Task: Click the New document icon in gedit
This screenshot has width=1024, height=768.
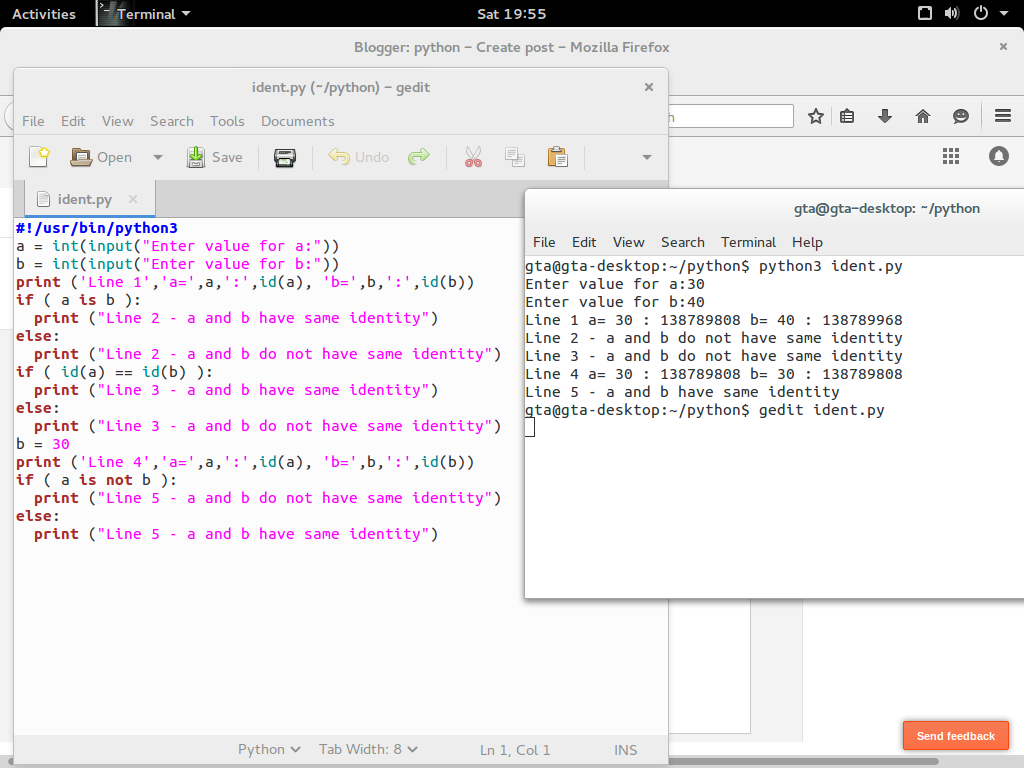Action: click(x=40, y=157)
